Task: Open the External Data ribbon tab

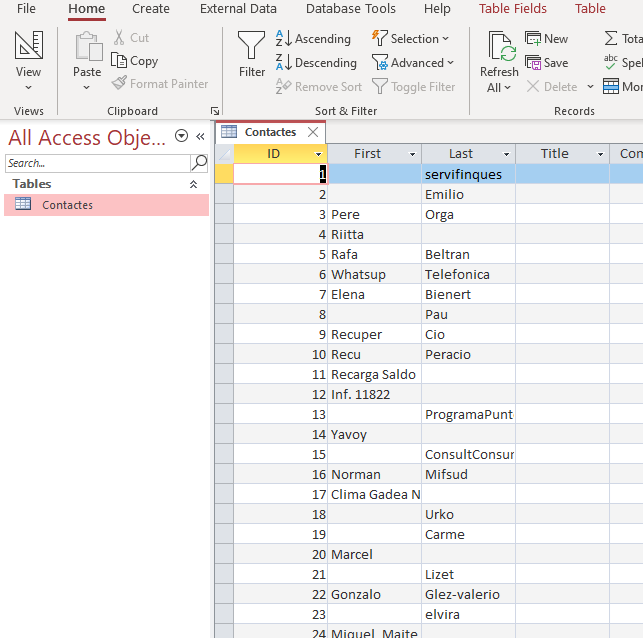Action: pyautogui.click(x=238, y=9)
